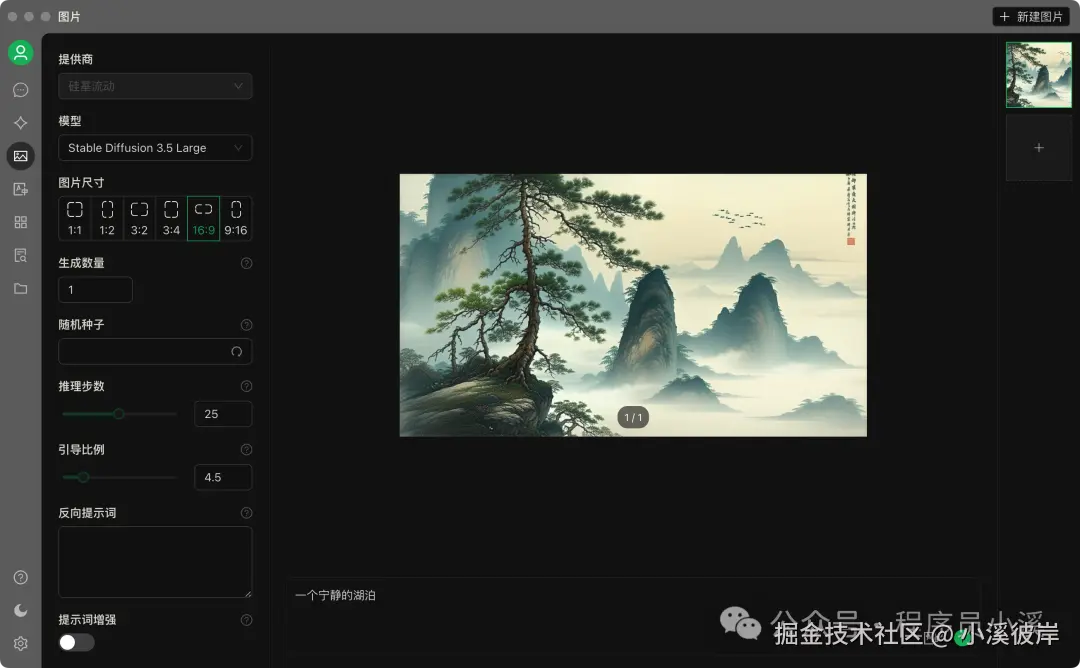Screen dimensions: 1080x668
Task: Open the image generation panel icon
Action: coord(21,156)
